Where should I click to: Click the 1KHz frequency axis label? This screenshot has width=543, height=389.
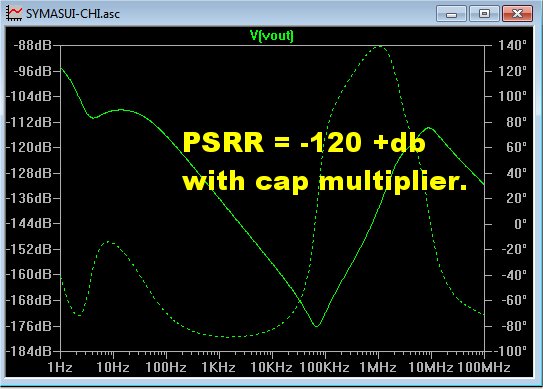(x=219, y=368)
